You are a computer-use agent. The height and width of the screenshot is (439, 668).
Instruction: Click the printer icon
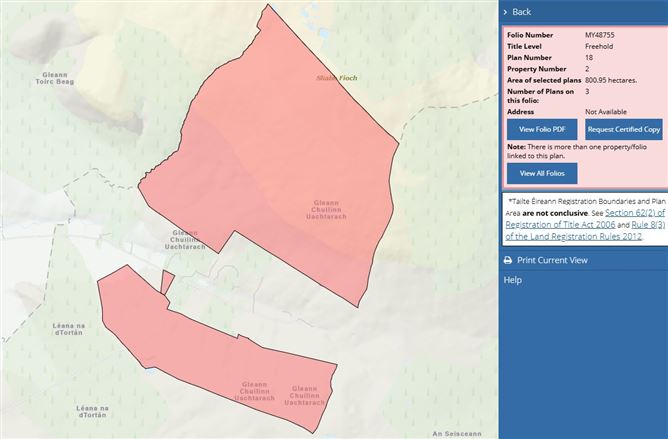pyautogui.click(x=508, y=260)
